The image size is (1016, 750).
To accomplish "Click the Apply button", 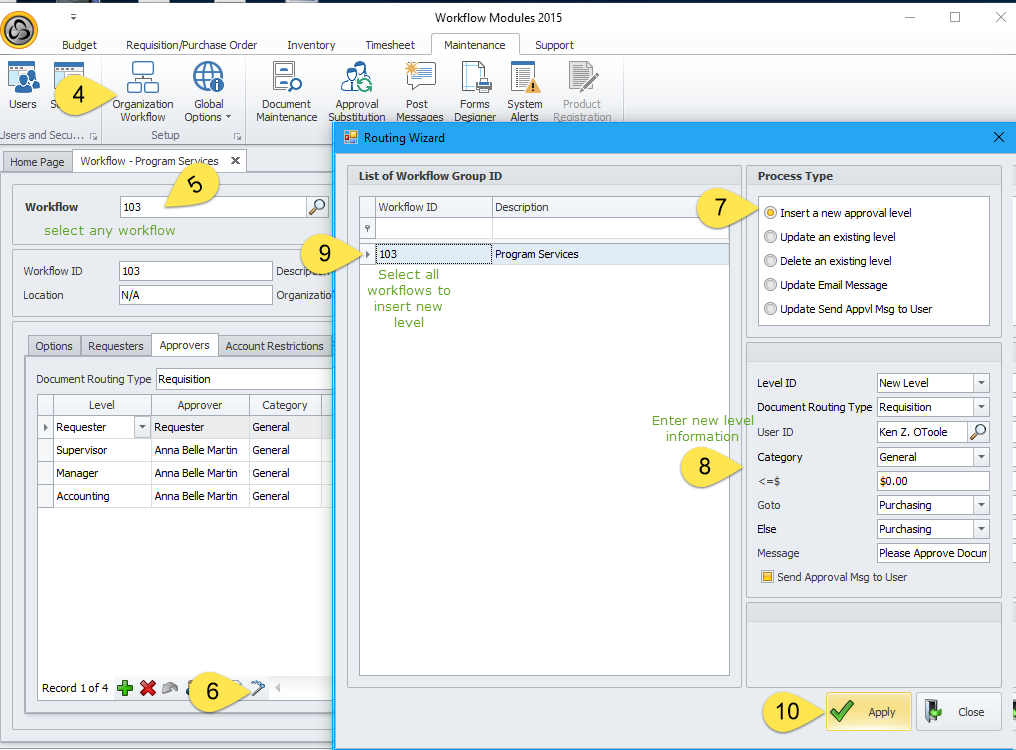I will (x=868, y=712).
